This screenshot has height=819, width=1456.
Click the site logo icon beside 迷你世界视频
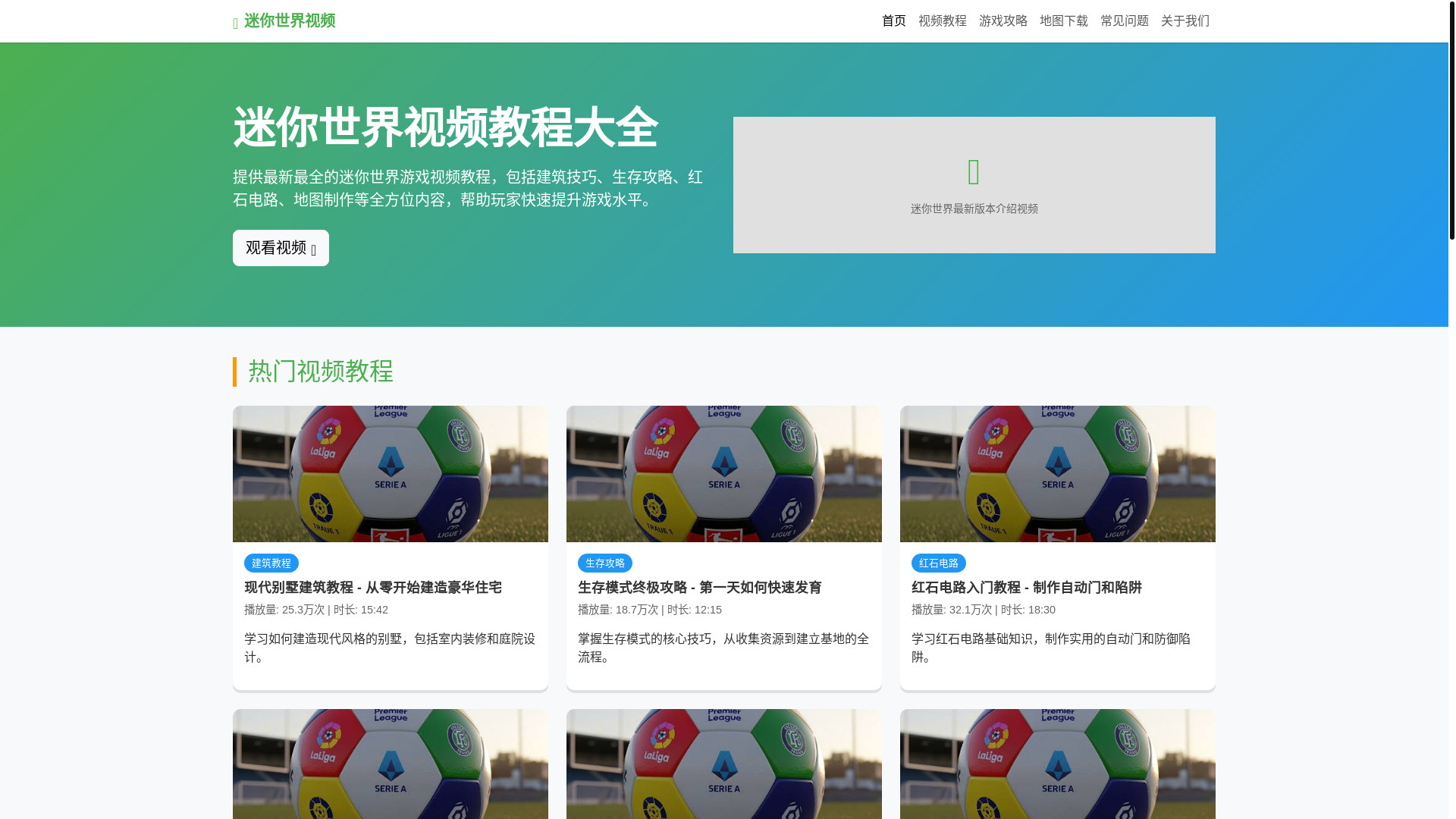click(x=235, y=24)
